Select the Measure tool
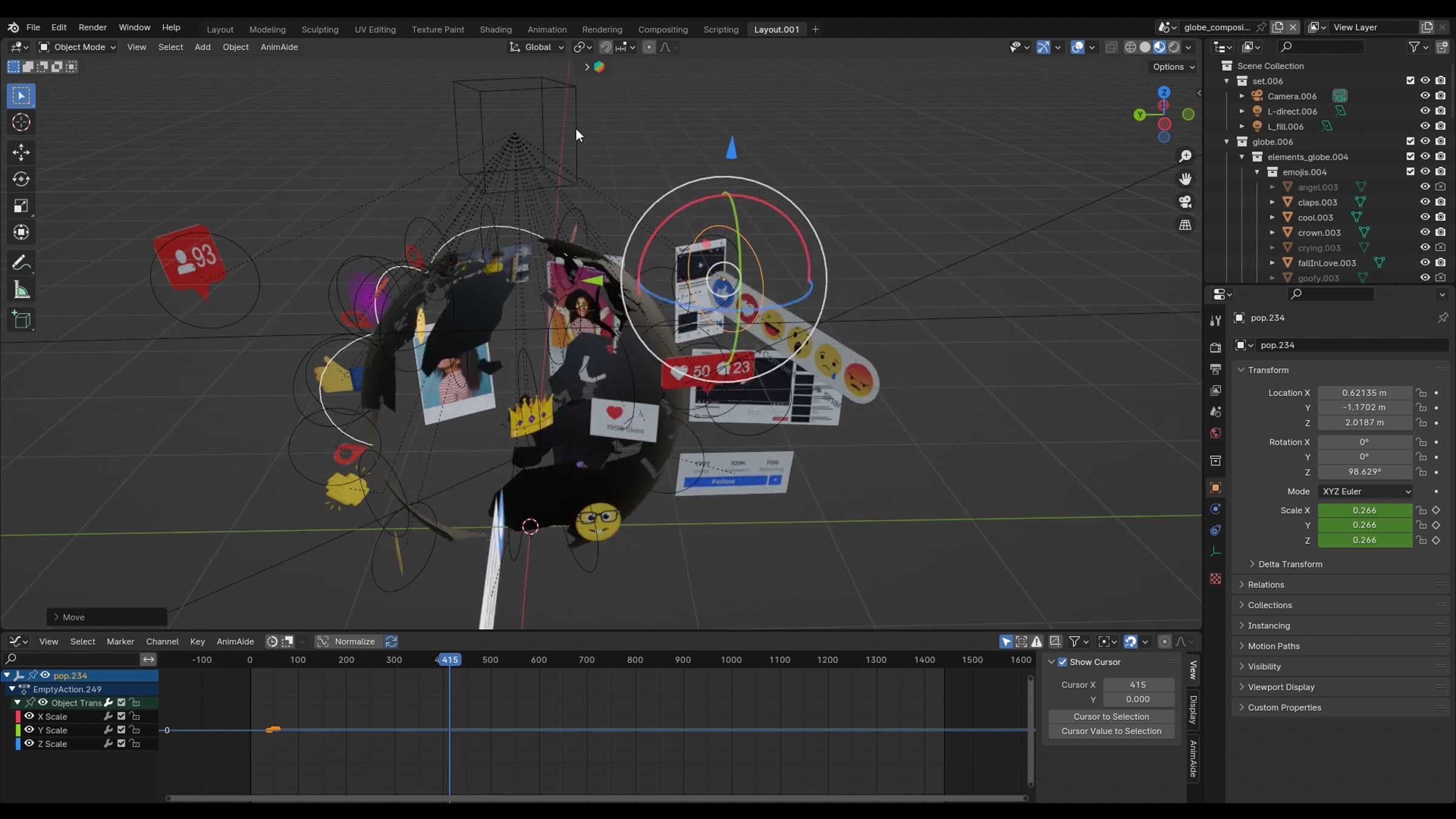Screen dimensions: 1456x819 tap(21, 291)
